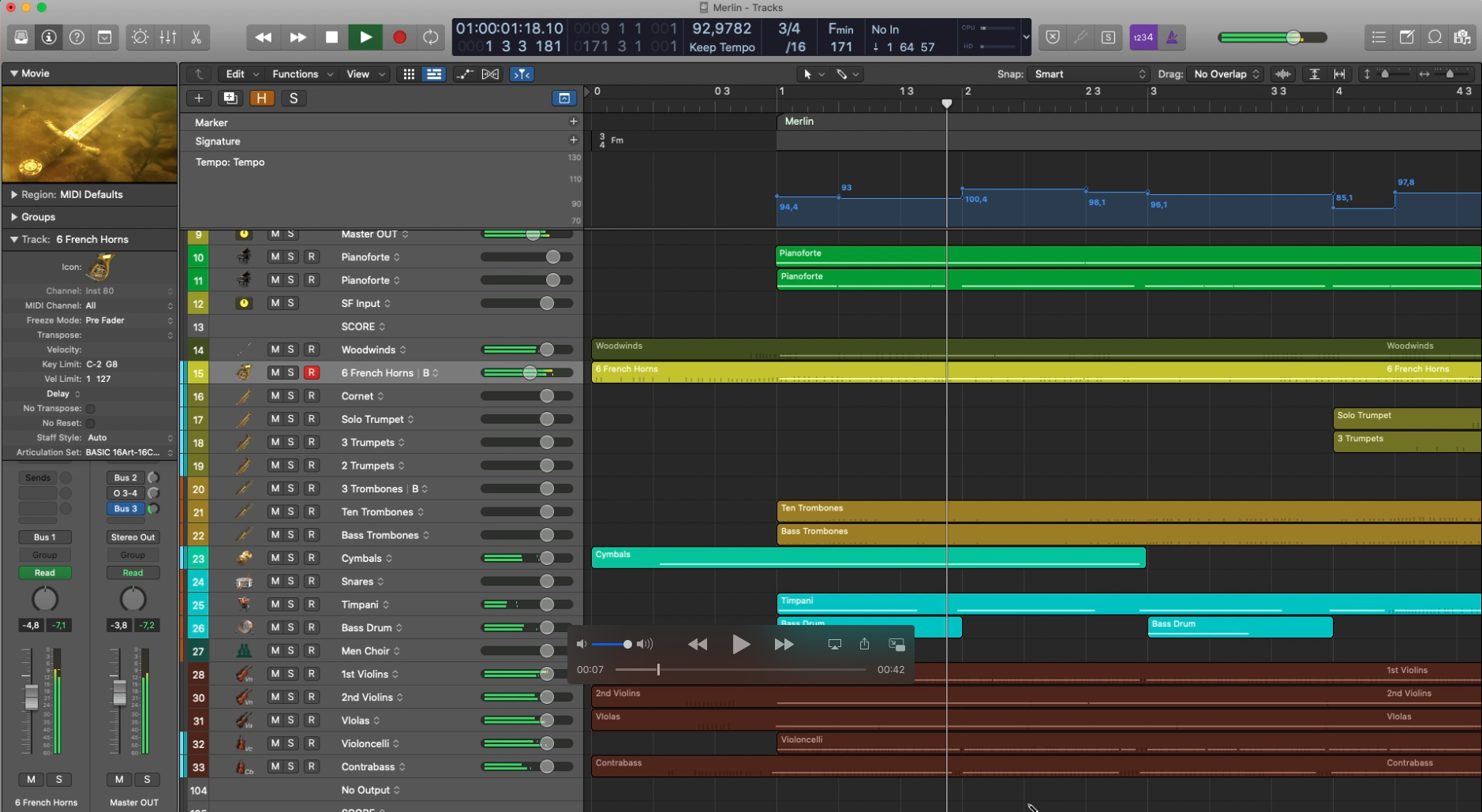Stop playback with the Stop button
The image size is (1482, 812).
tap(331, 37)
